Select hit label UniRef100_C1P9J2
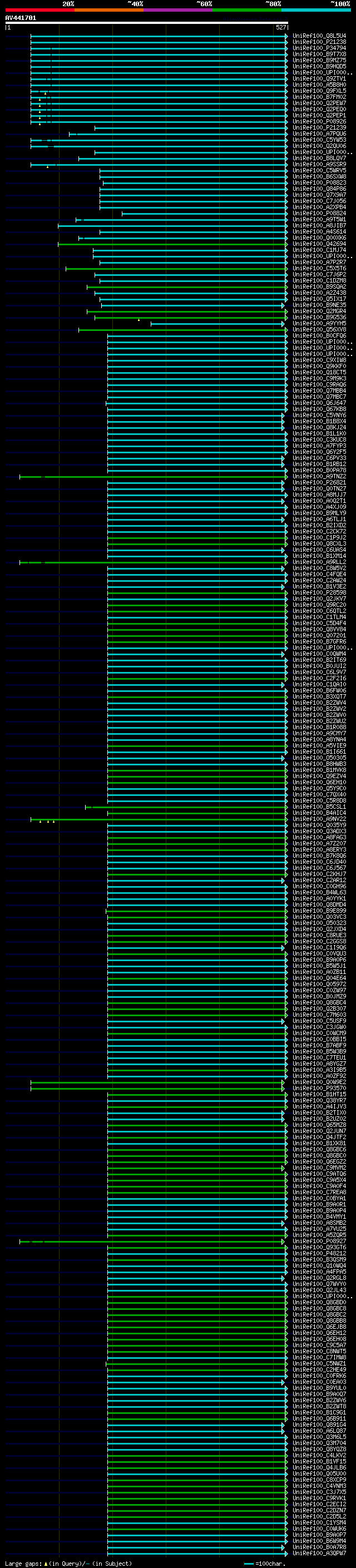356x1568 pixels. coord(319,537)
